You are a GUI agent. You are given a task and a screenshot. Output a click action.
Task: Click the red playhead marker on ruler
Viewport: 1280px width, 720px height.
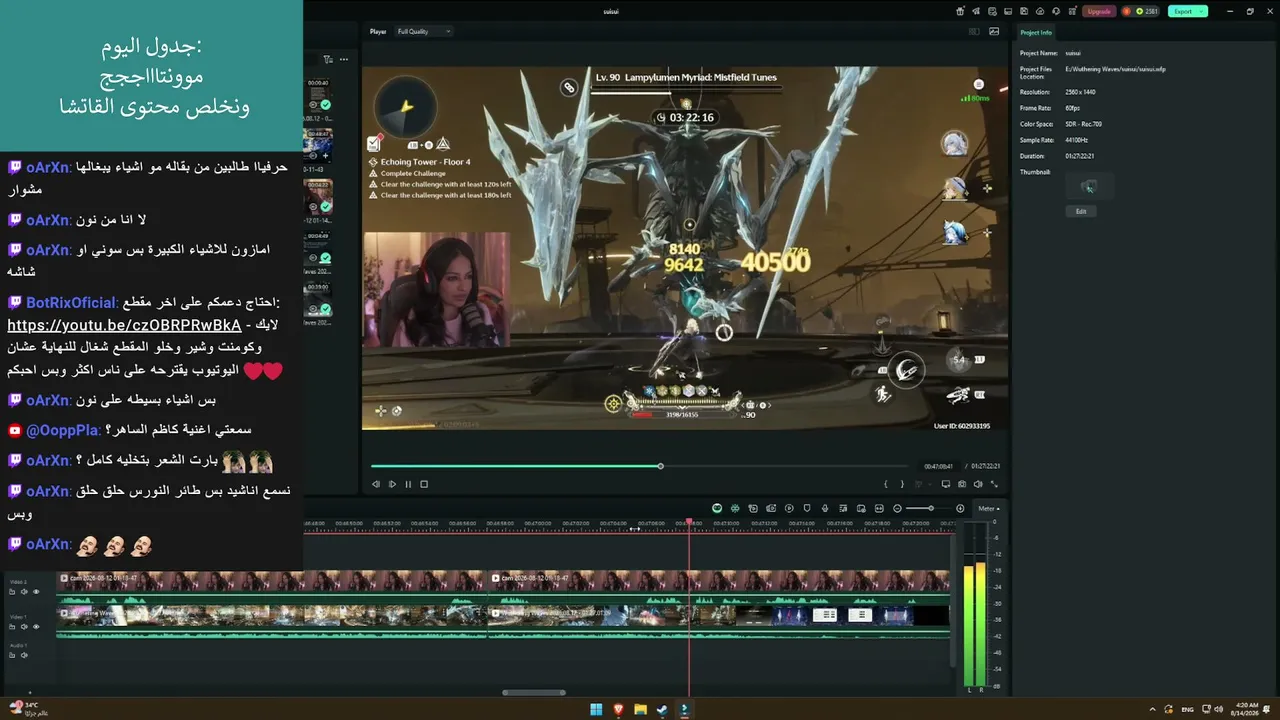689,523
